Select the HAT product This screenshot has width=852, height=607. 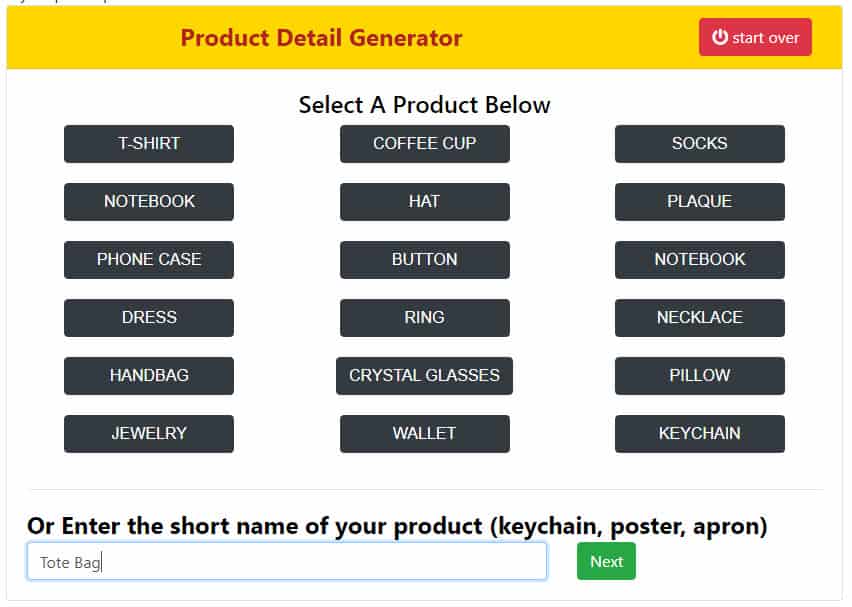[425, 202]
